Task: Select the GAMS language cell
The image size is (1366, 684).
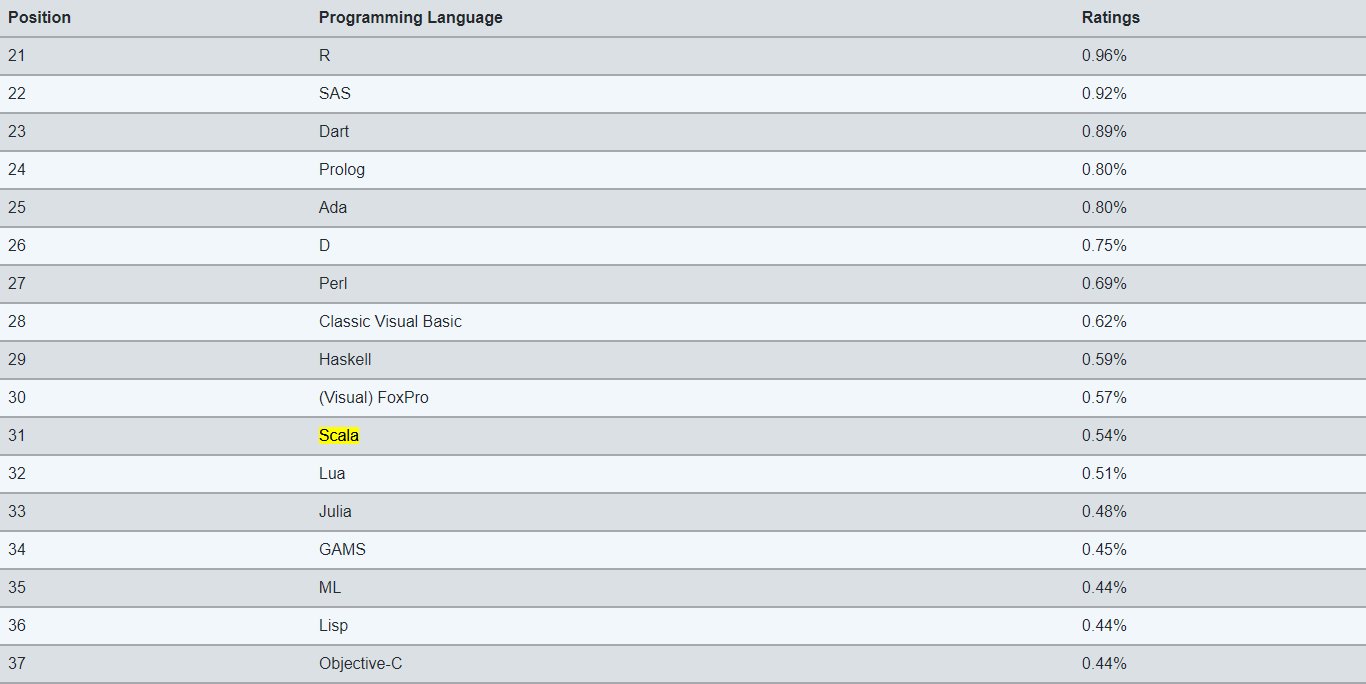Action: pyautogui.click(x=342, y=550)
